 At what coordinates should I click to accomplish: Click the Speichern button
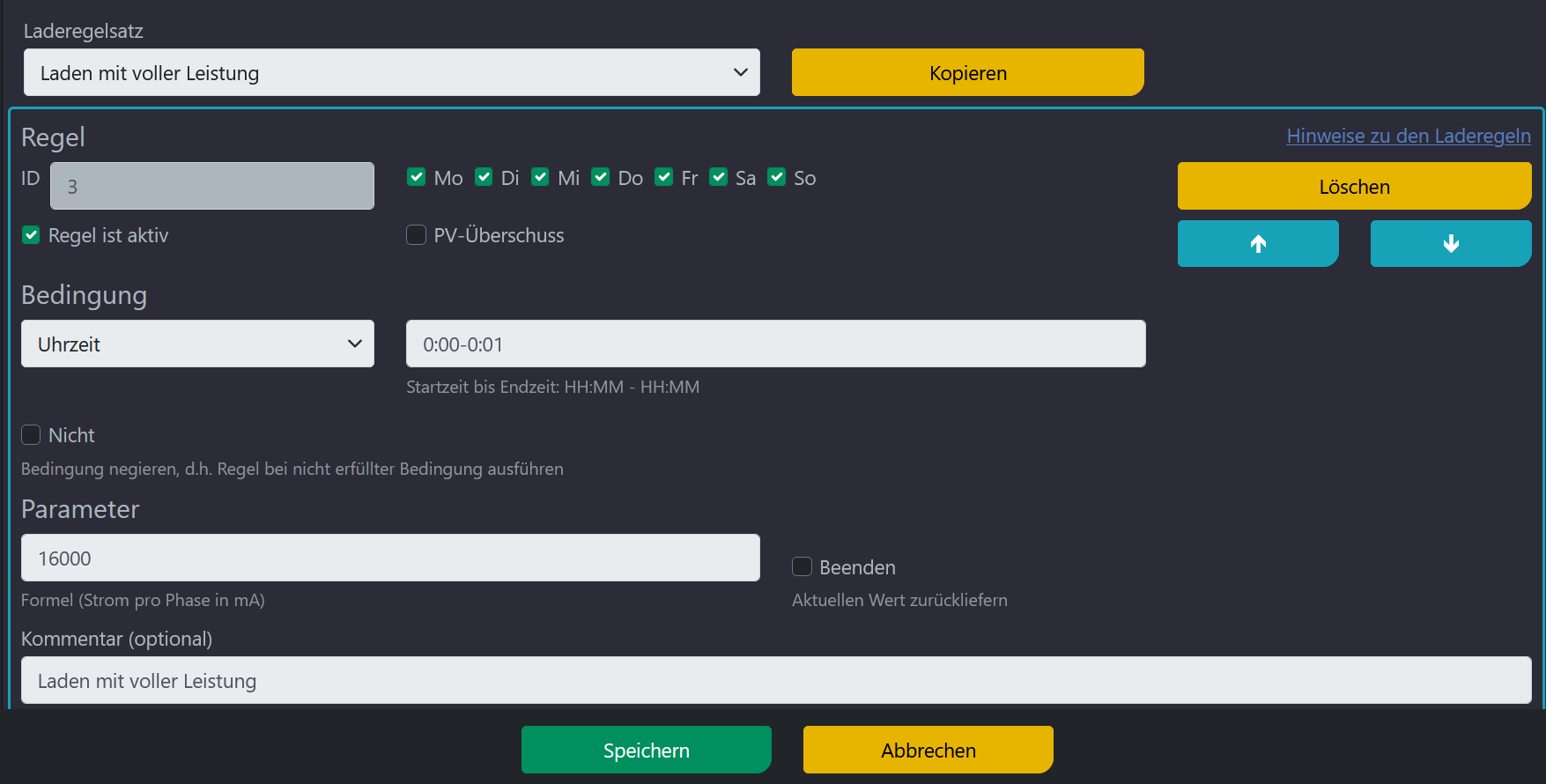(646, 751)
